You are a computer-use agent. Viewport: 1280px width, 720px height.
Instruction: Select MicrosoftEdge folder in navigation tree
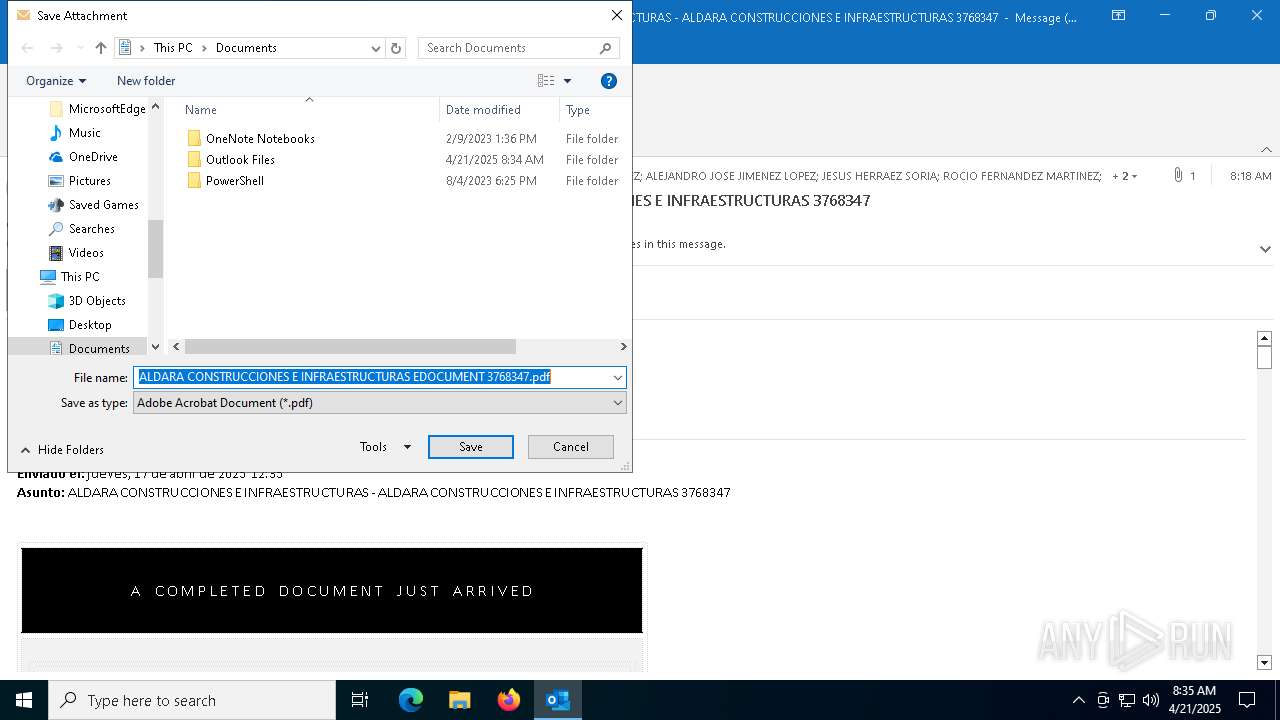tap(97, 109)
